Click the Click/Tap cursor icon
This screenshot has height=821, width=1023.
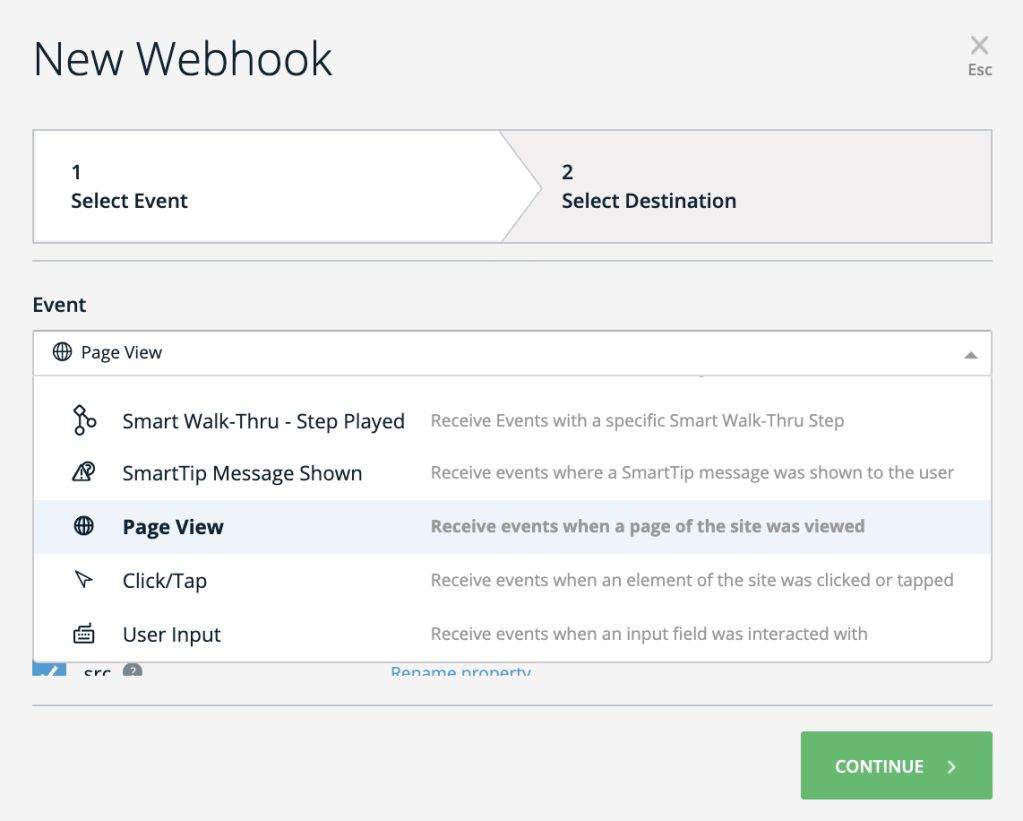(x=85, y=580)
